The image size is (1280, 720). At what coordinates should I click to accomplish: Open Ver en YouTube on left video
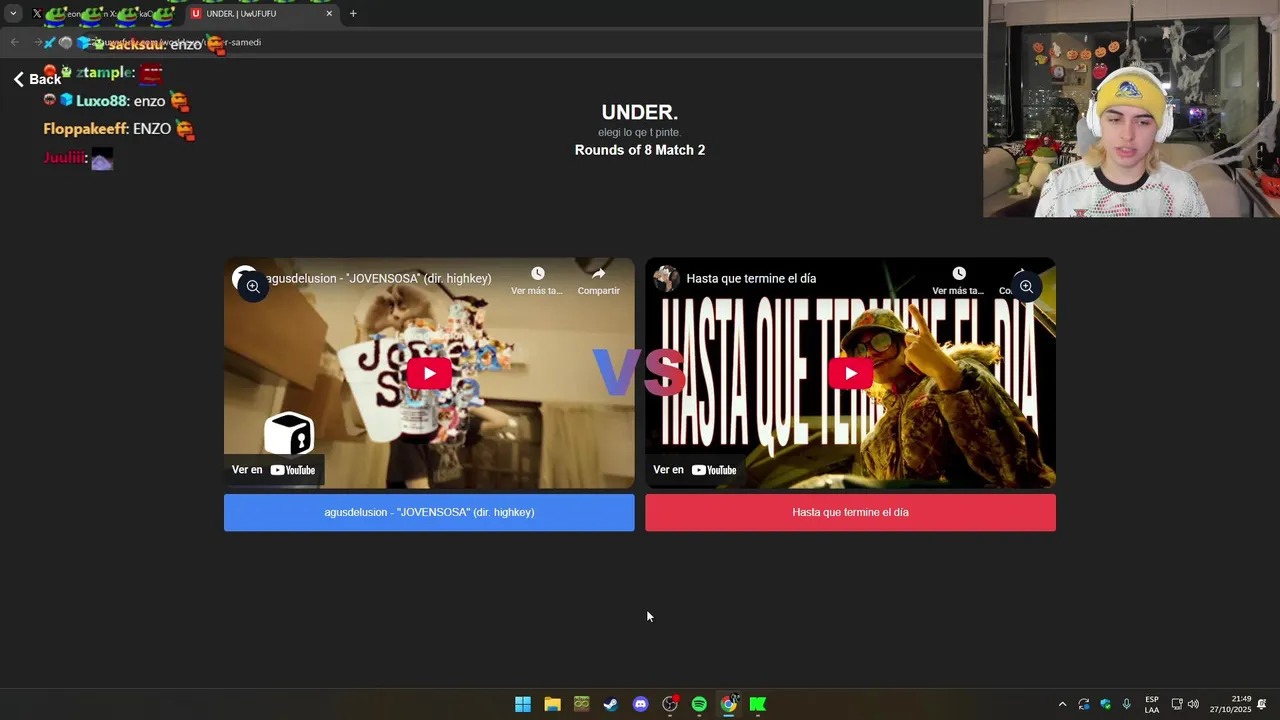273,470
